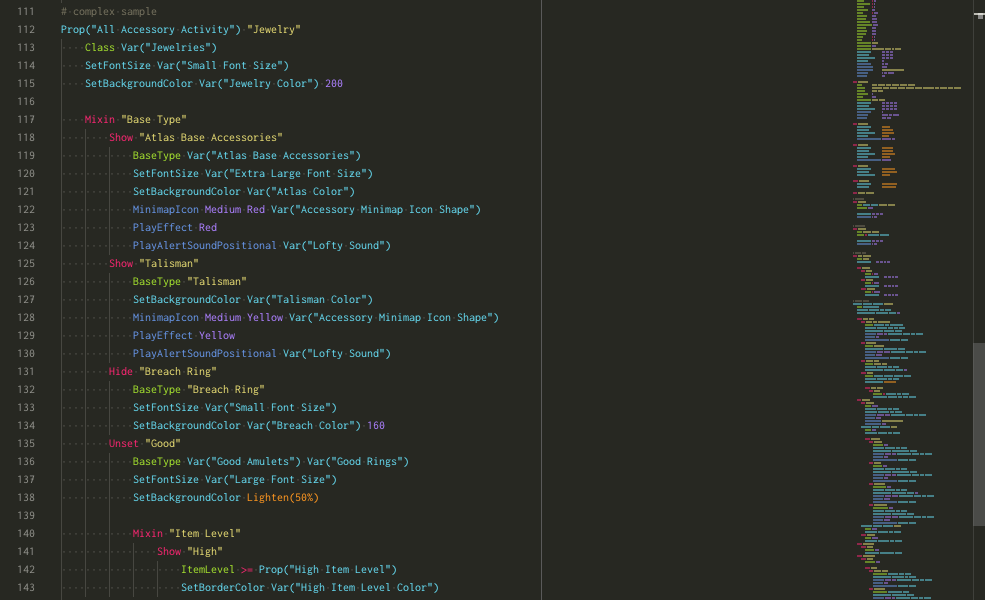Click Var("Large Font Size") on line 137
985x600 pixels.
[x=271, y=480]
